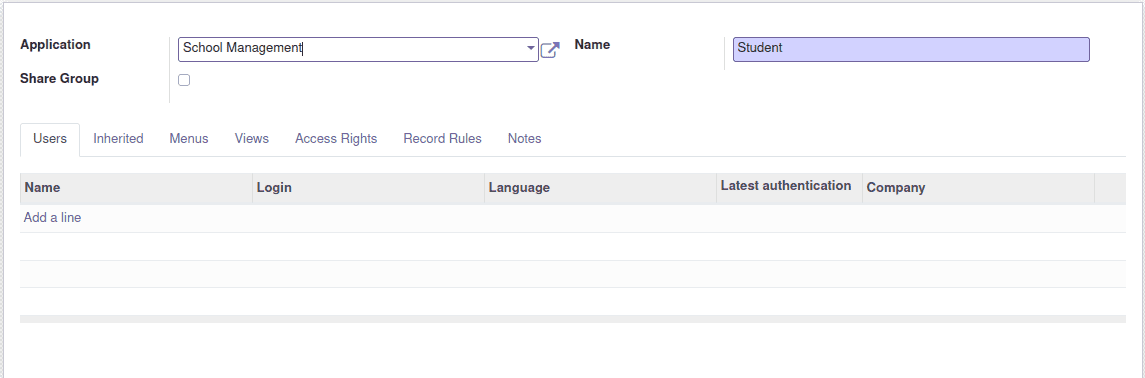
Task: Click the empty last column header cell
Action: 1110,188
